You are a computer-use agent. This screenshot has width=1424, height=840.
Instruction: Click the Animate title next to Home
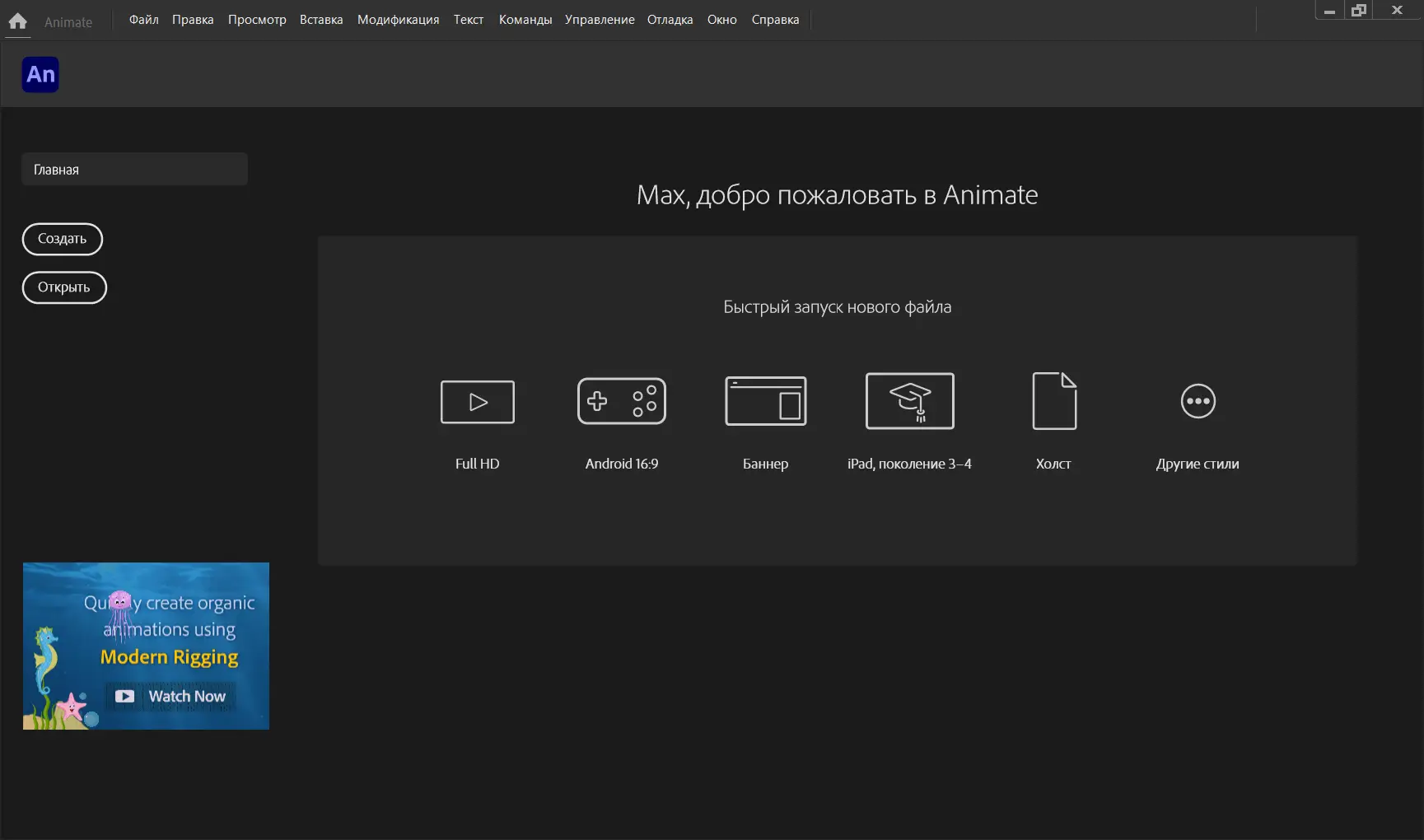pos(68,22)
